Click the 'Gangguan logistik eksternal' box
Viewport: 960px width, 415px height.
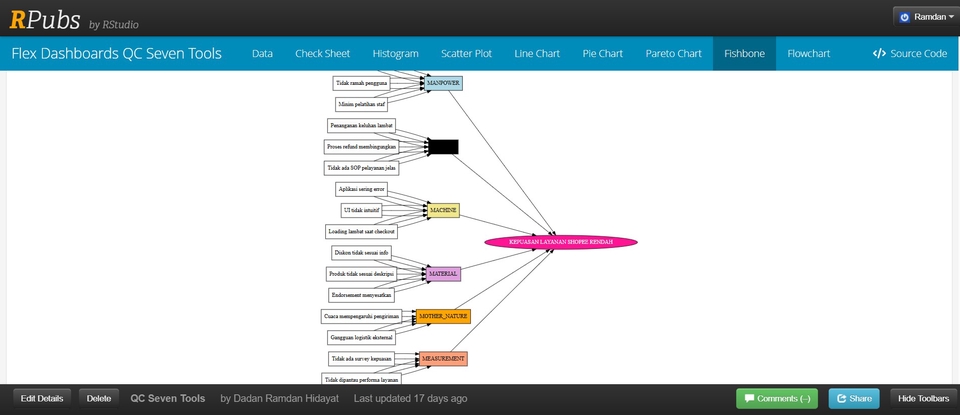pyautogui.click(x=361, y=337)
